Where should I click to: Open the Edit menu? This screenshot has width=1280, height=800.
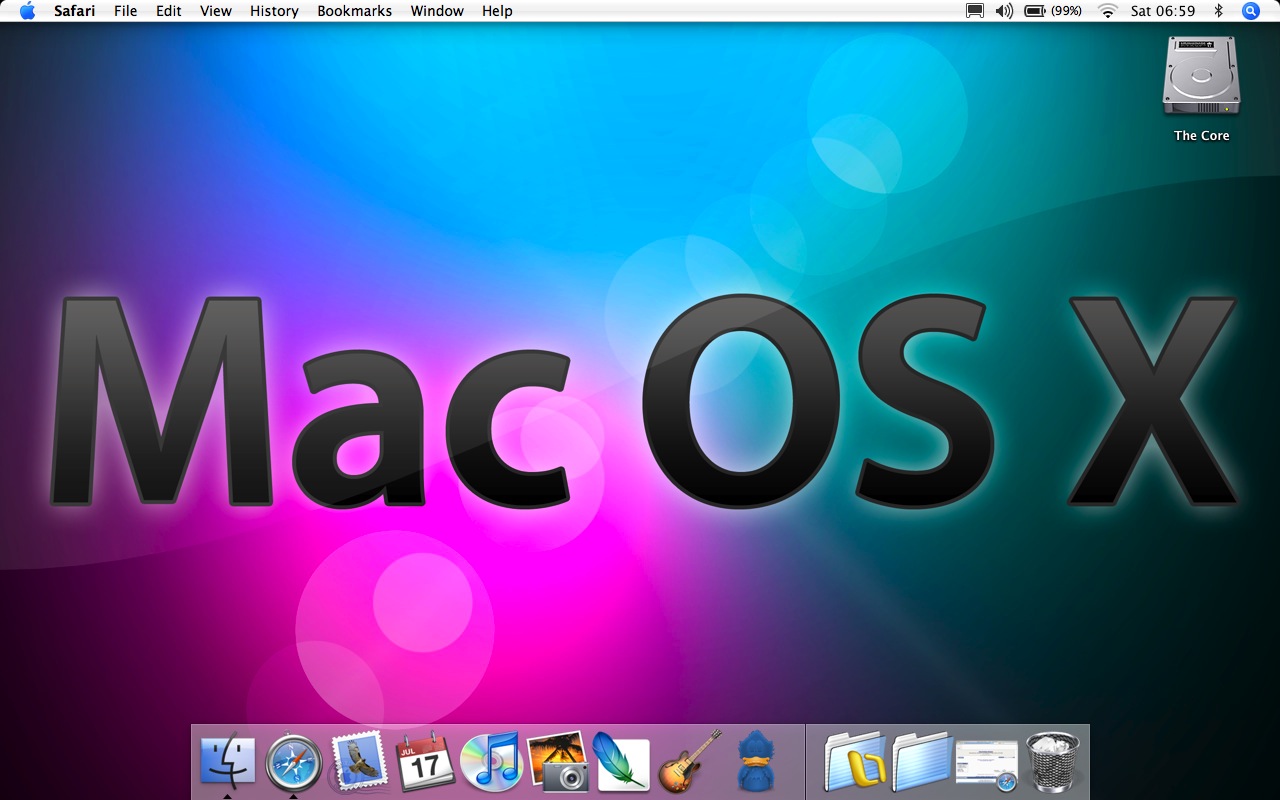(168, 11)
